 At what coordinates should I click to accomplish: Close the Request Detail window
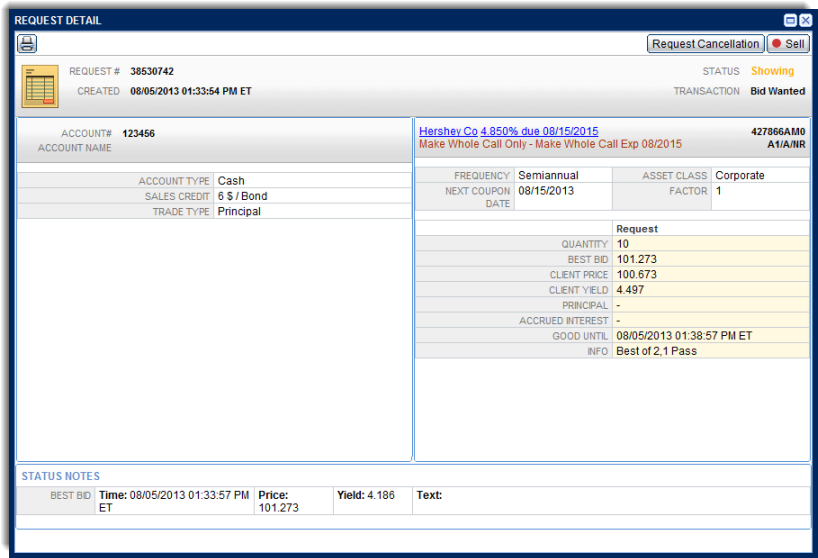[805, 20]
